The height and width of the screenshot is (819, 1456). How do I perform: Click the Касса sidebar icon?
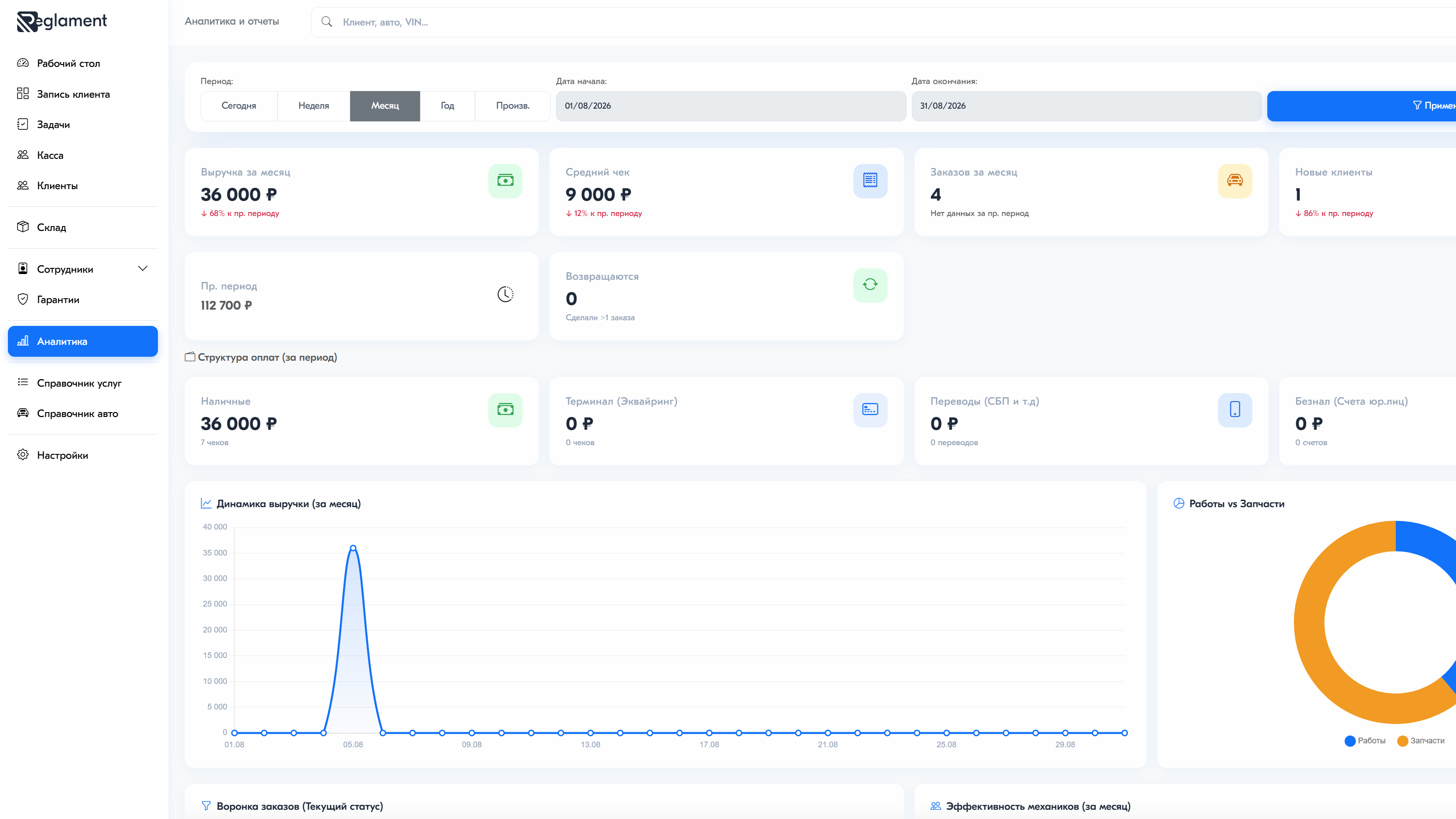click(22, 154)
